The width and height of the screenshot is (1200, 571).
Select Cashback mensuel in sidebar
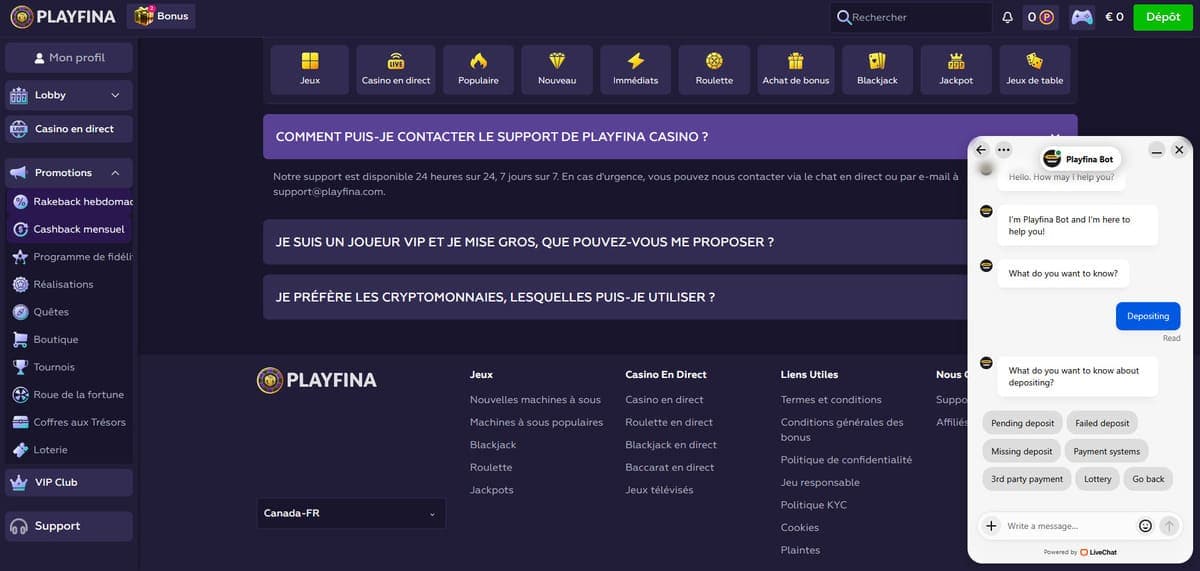70,229
